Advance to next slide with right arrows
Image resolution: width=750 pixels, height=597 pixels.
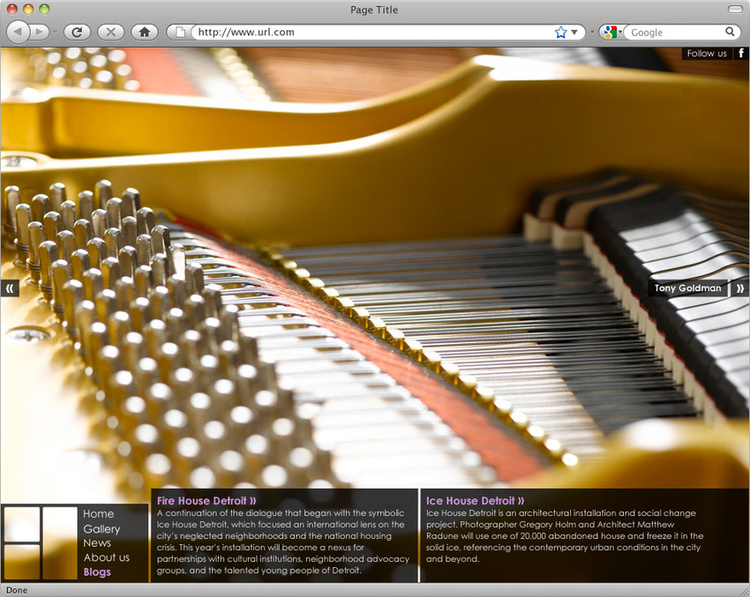pyautogui.click(x=740, y=288)
